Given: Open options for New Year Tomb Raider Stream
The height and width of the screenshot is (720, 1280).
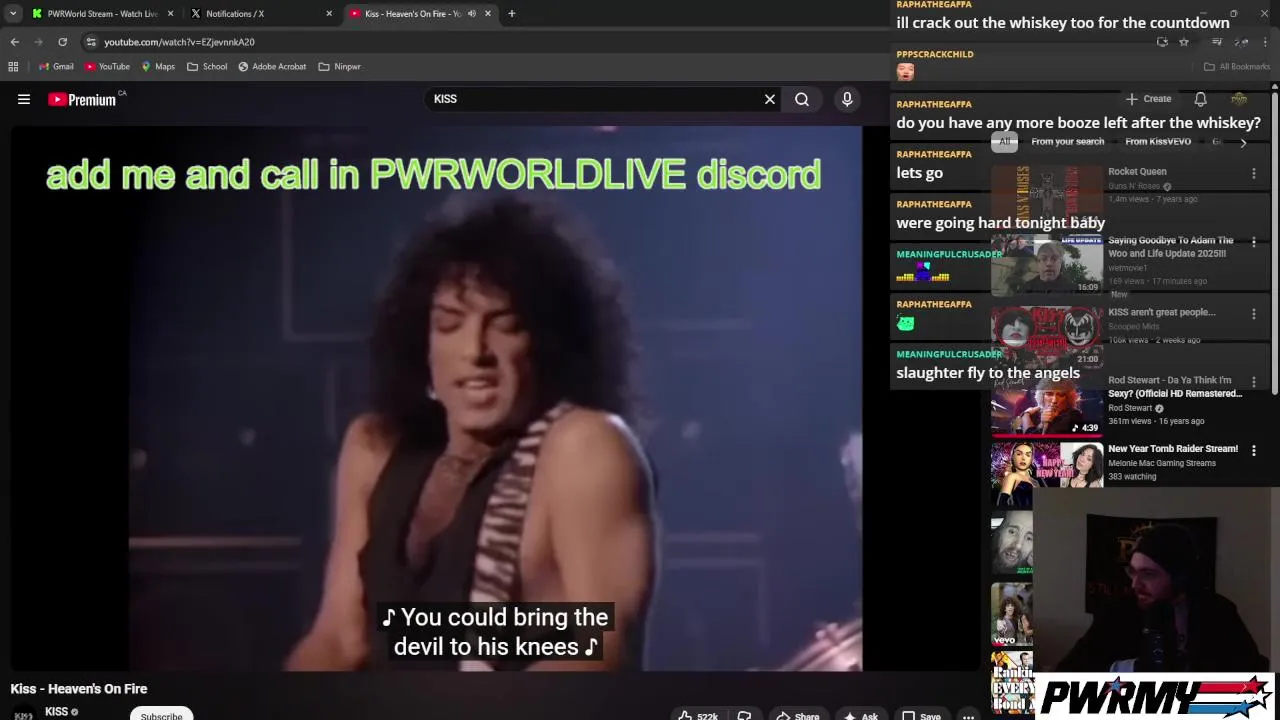Looking at the screenshot, I should 1254,451.
